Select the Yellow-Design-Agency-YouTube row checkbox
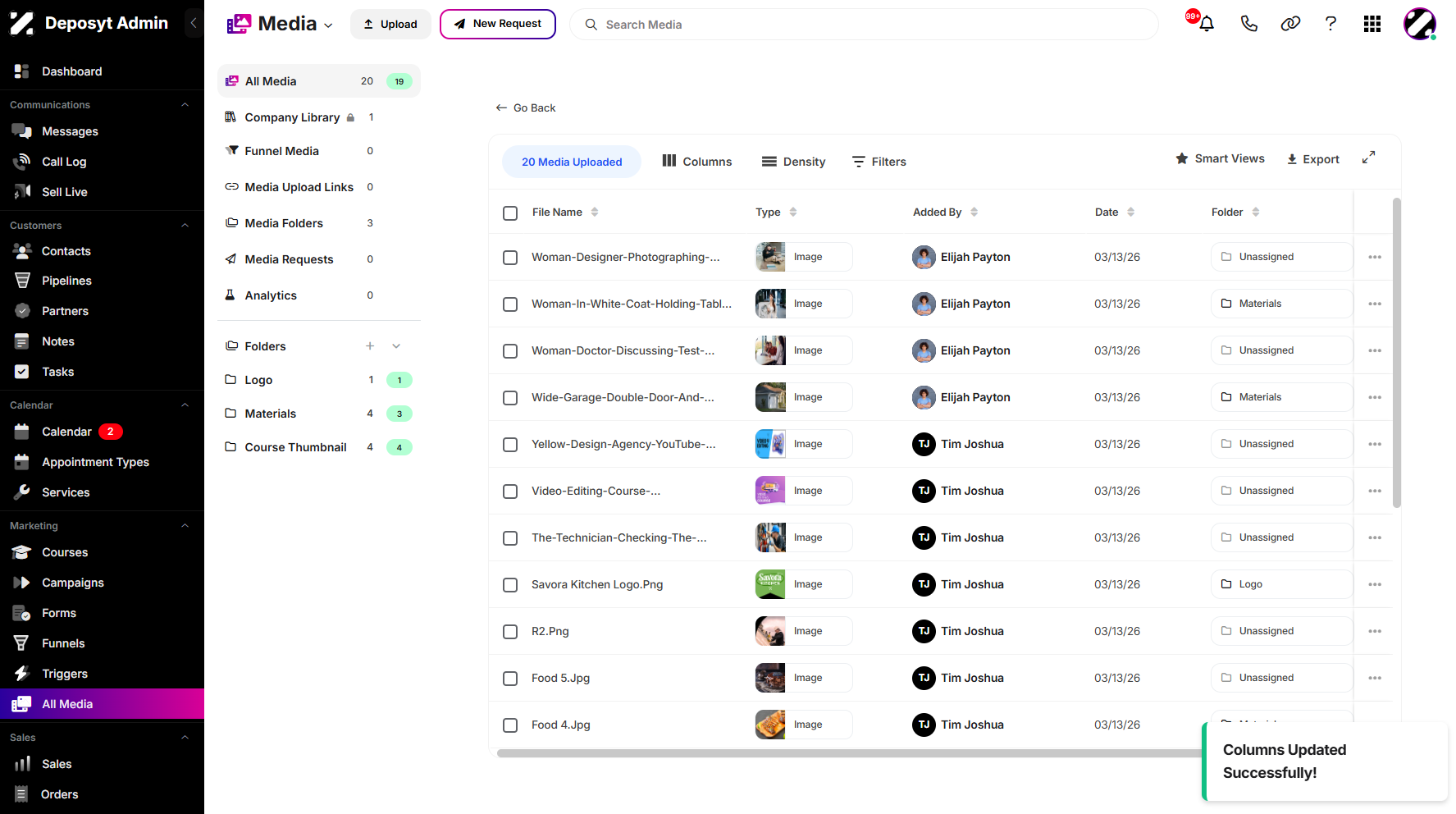 pos(510,445)
